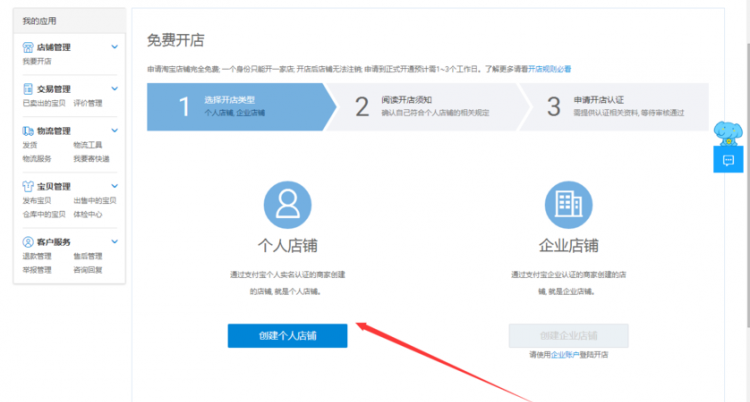Open 举报管理 in sidebar
Viewport: 750px width, 402px height.
pyautogui.click(x=37, y=269)
